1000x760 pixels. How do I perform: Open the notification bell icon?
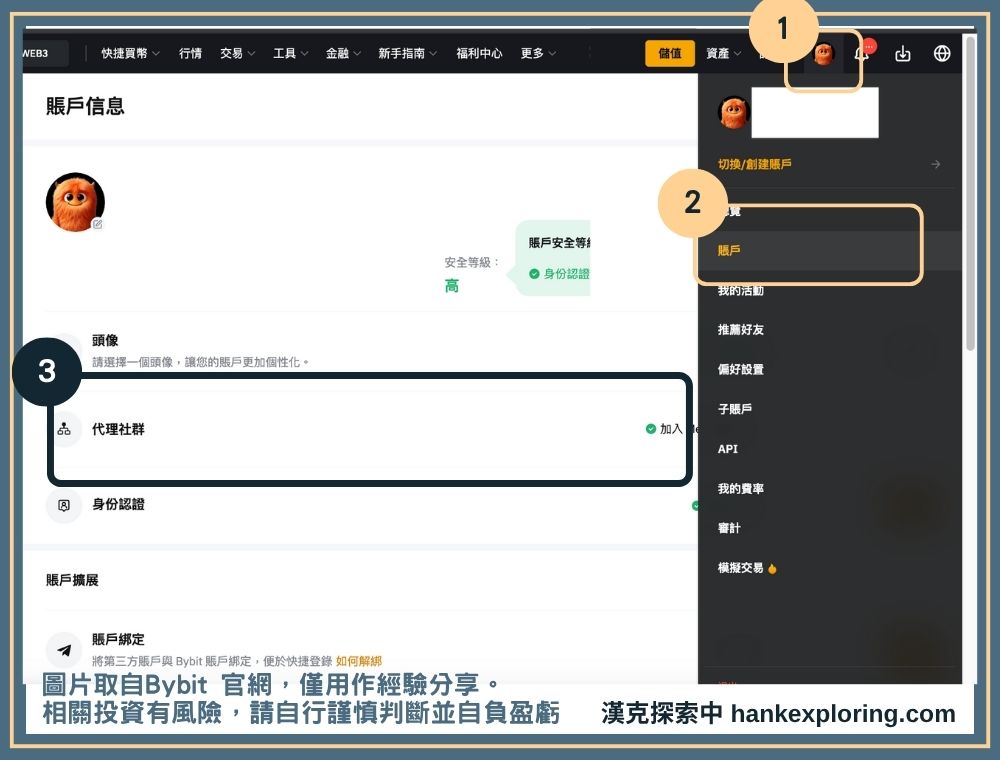[x=861, y=54]
